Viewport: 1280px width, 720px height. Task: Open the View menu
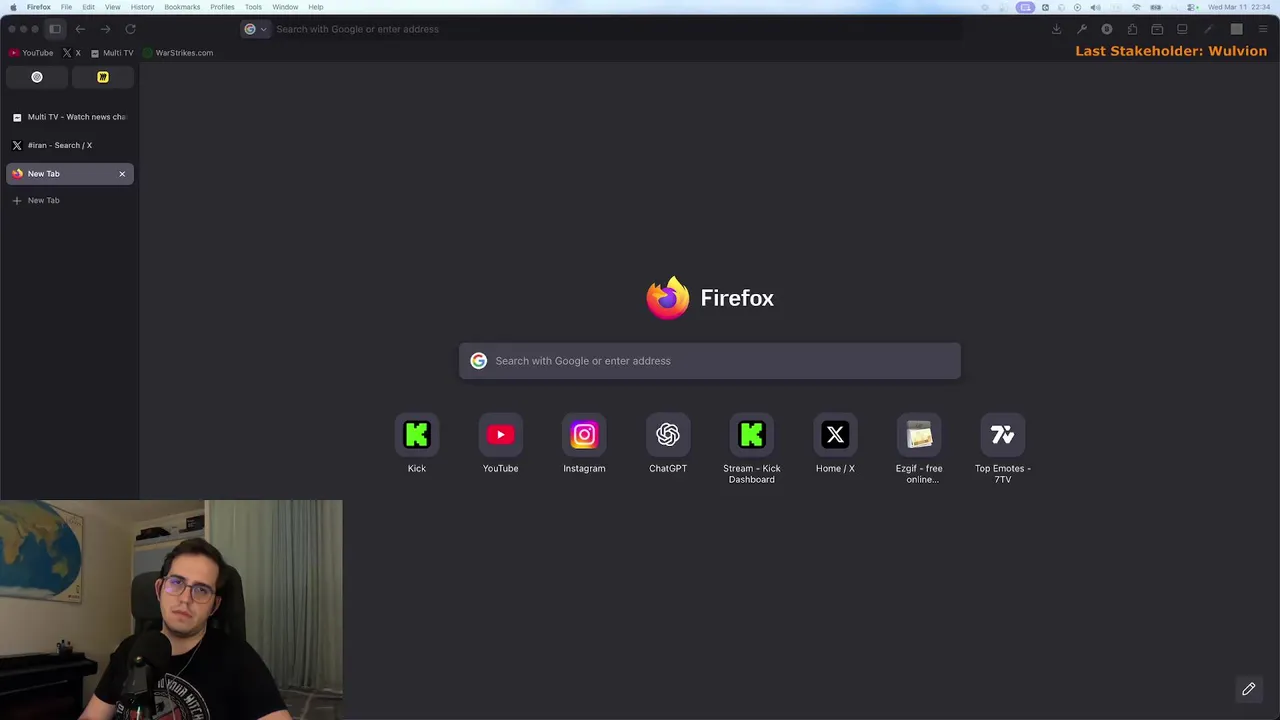(113, 7)
